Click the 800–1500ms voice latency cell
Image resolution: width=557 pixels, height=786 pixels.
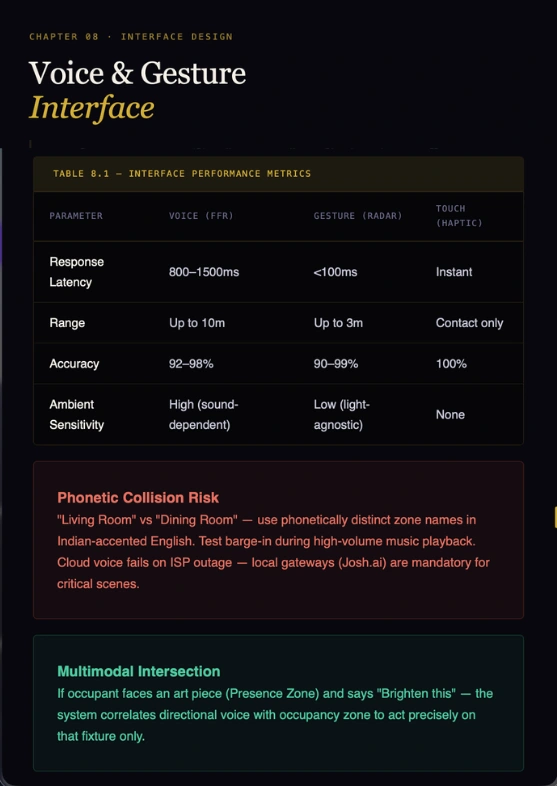pyautogui.click(x=204, y=272)
